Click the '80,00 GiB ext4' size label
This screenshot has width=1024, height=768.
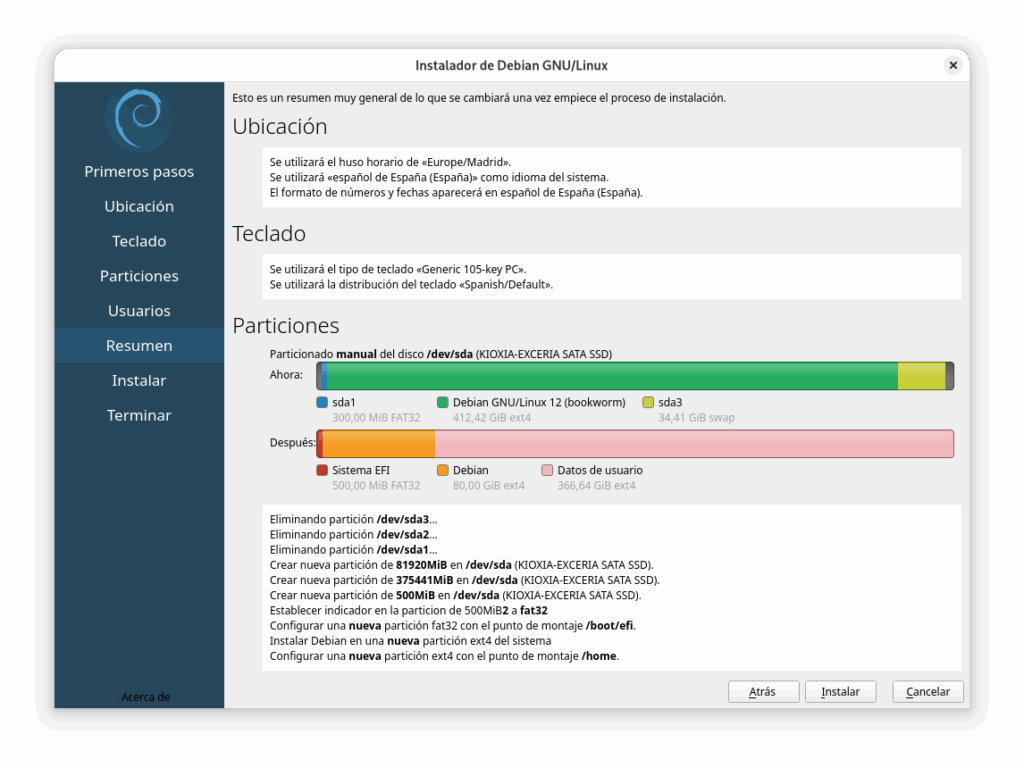coord(488,486)
